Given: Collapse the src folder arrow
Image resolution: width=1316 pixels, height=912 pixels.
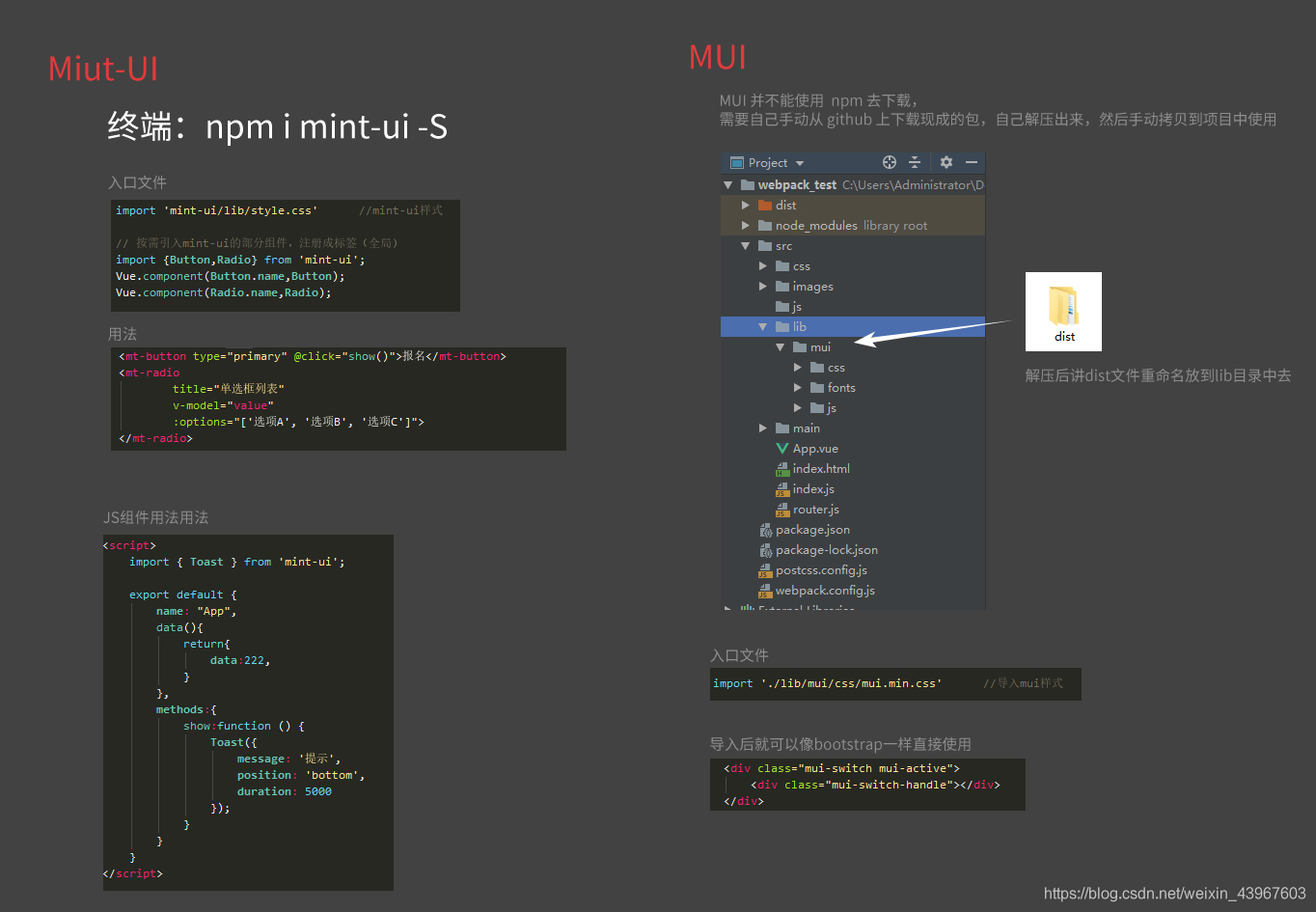Looking at the screenshot, I should [x=746, y=246].
